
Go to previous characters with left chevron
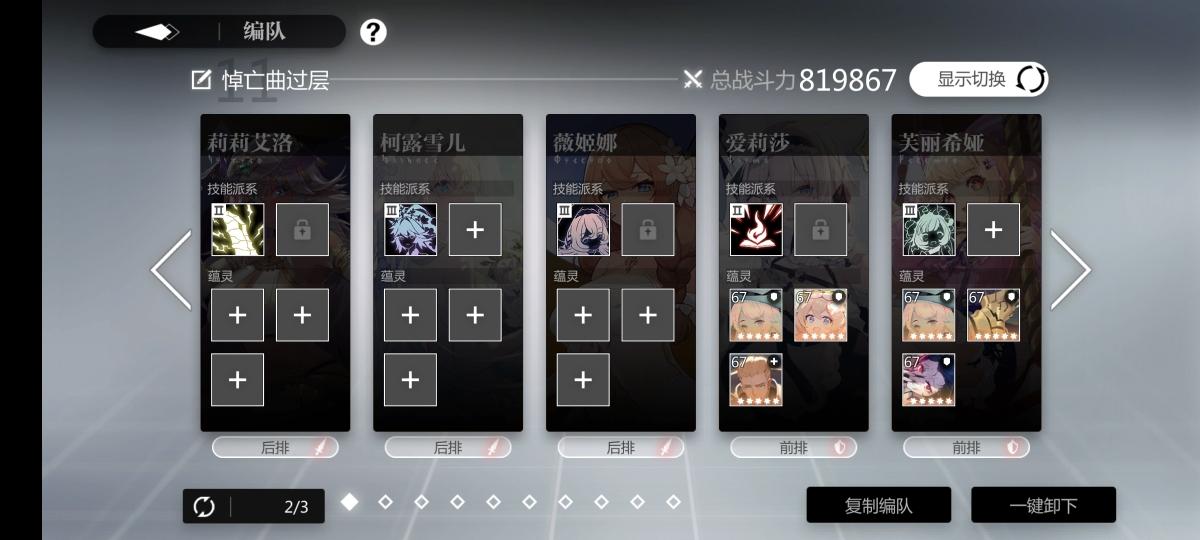pos(171,270)
